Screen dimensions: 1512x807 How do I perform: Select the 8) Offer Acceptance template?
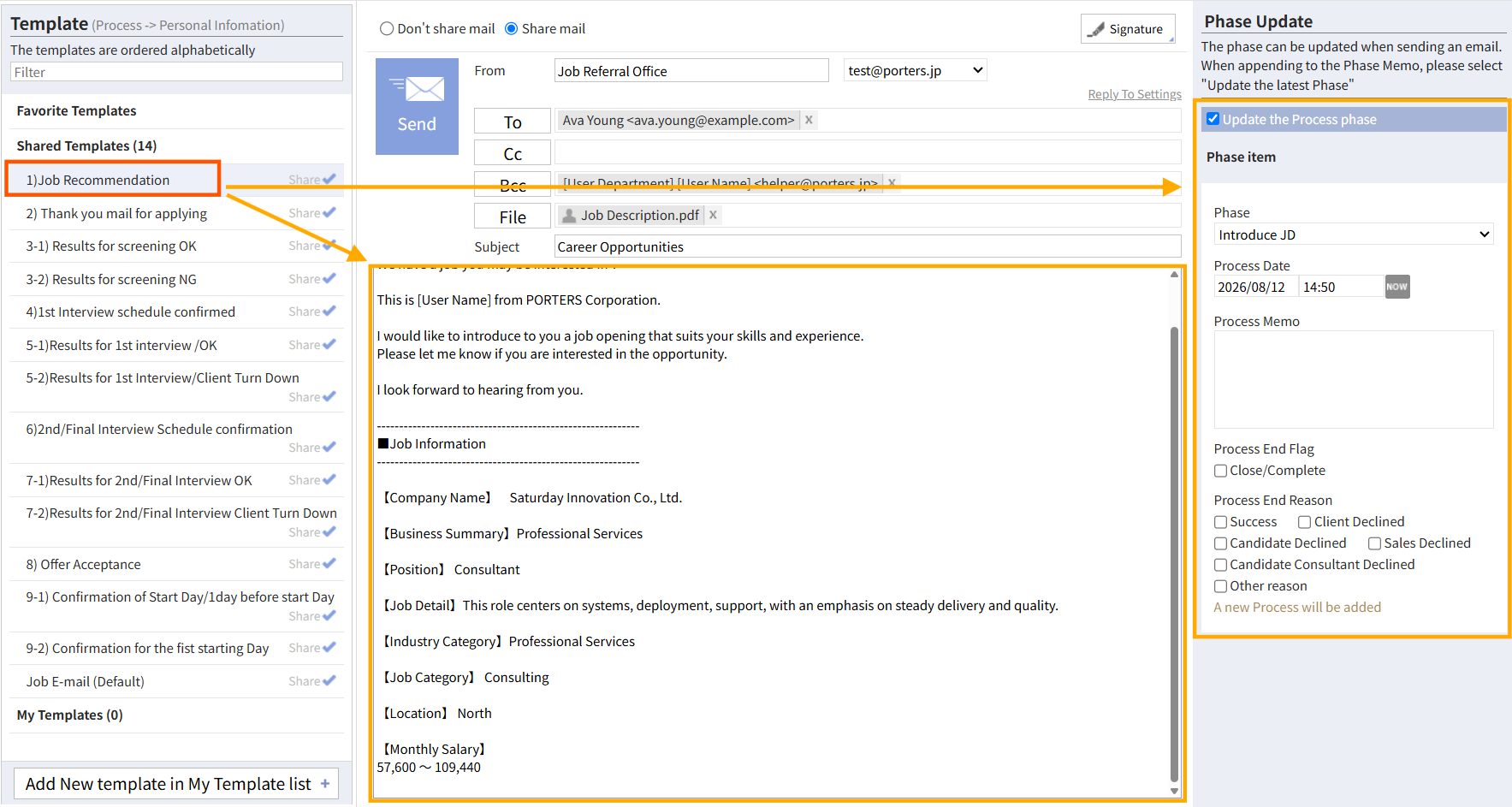click(83, 565)
